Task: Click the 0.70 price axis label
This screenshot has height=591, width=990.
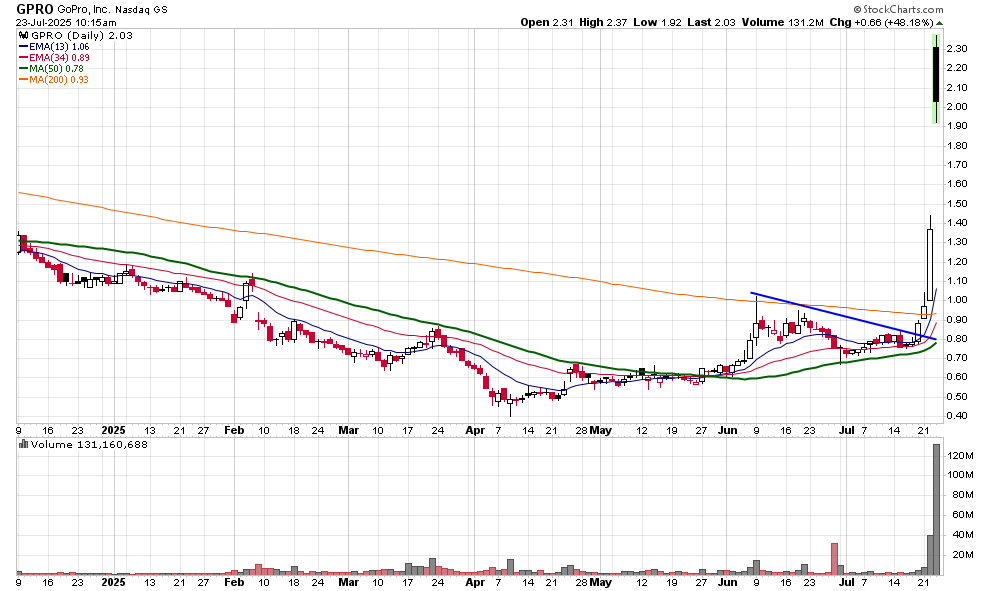Action: (957, 357)
